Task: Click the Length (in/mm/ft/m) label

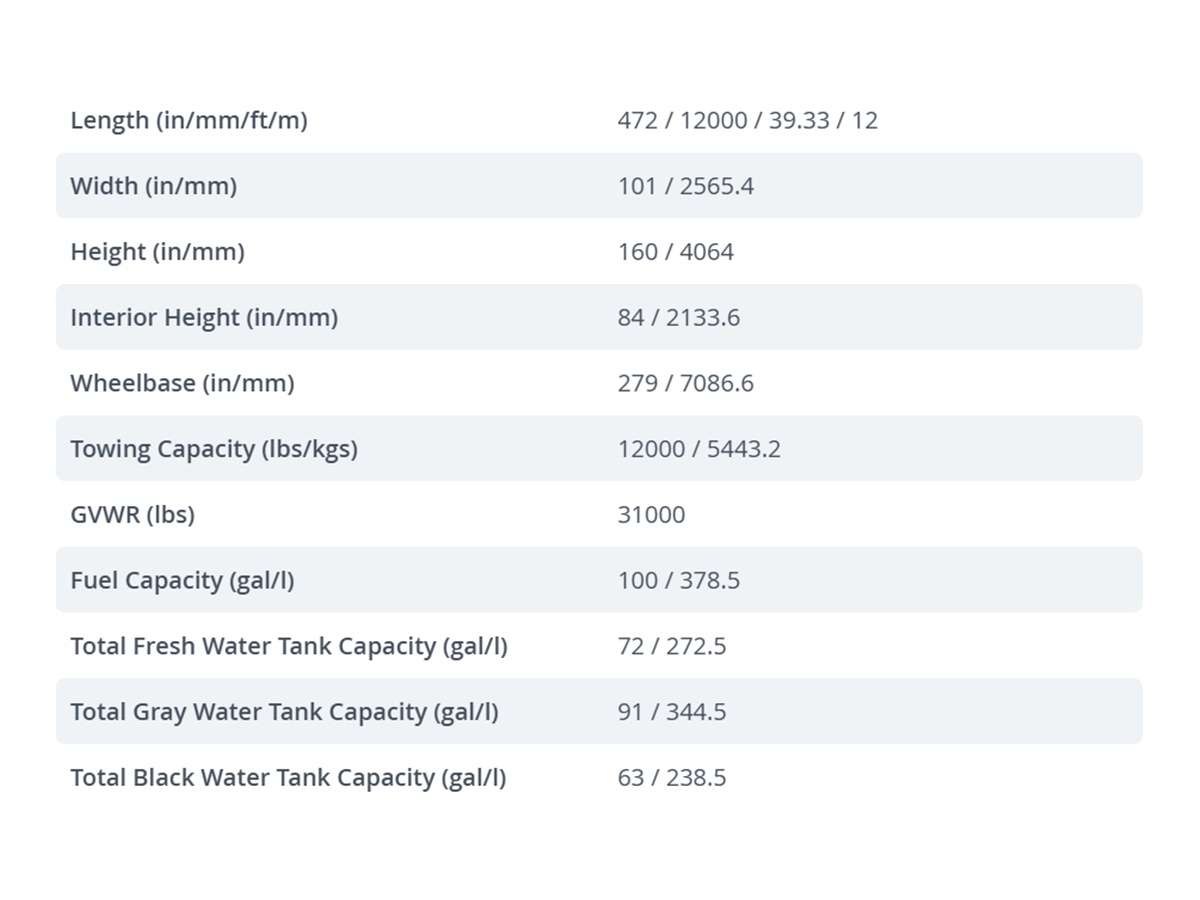Action: click(189, 121)
